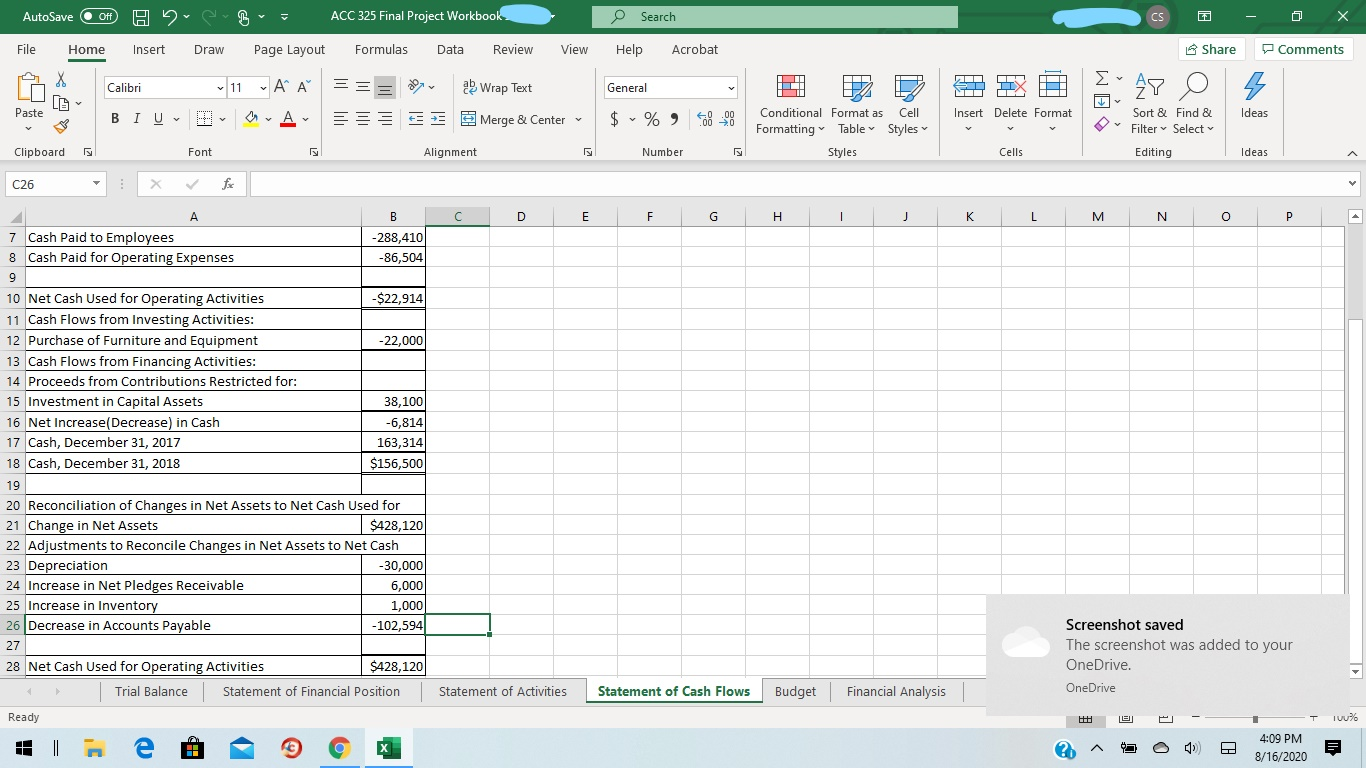Screen dimensions: 1366x768
Task: Click inside the formula bar
Action: 700,183
